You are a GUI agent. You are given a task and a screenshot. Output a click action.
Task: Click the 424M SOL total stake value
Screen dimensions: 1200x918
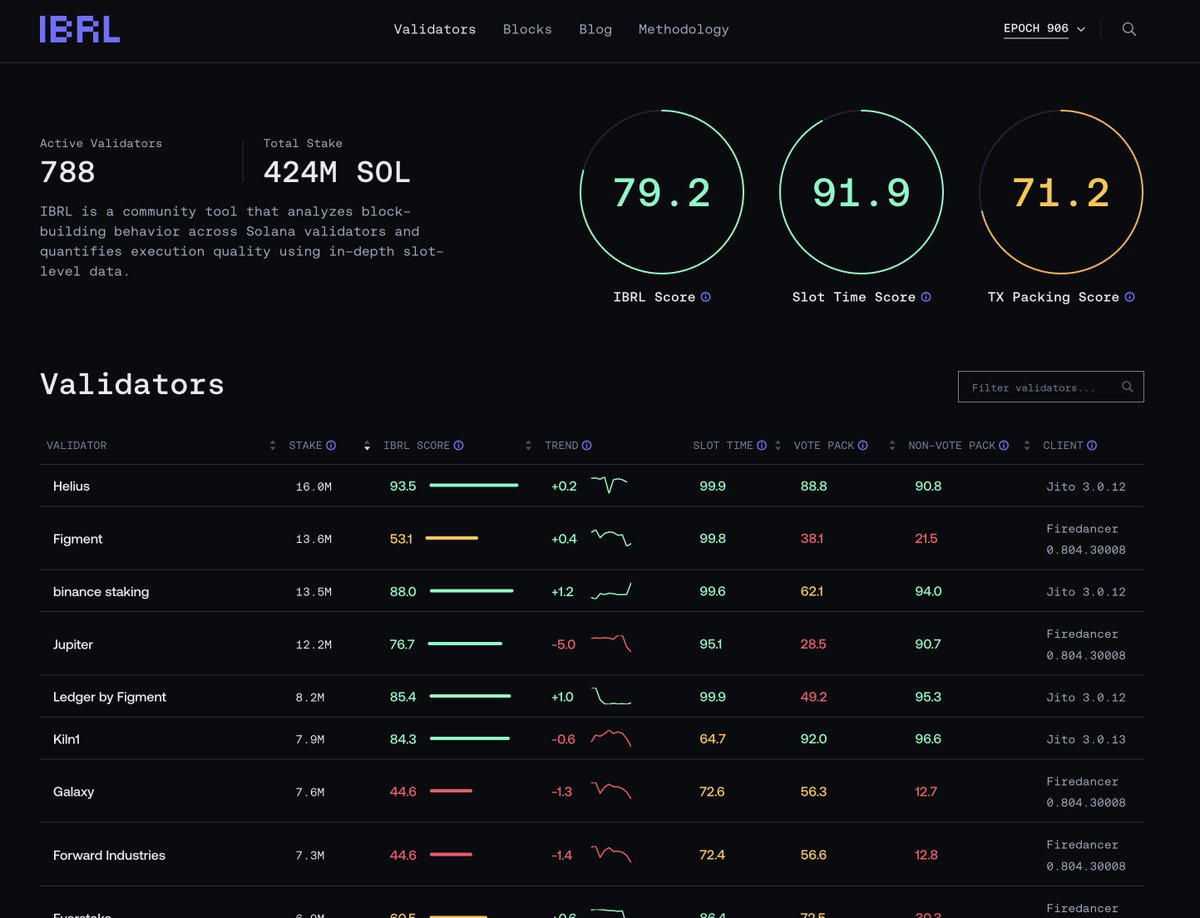(x=337, y=172)
